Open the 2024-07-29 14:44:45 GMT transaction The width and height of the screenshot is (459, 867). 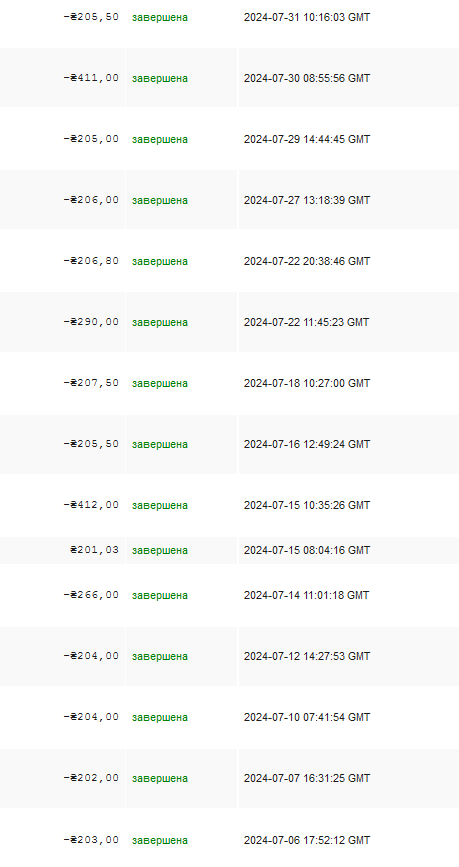(307, 139)
